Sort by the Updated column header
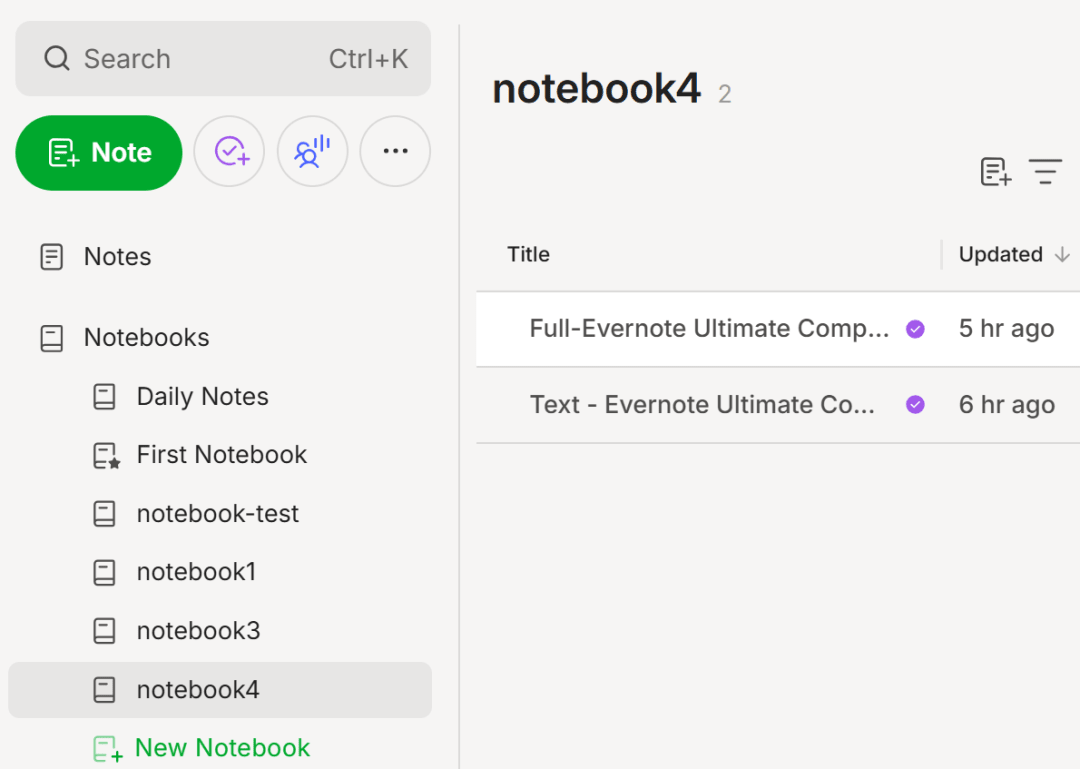Screen dimensions: 1080x769 (1001, 254)
